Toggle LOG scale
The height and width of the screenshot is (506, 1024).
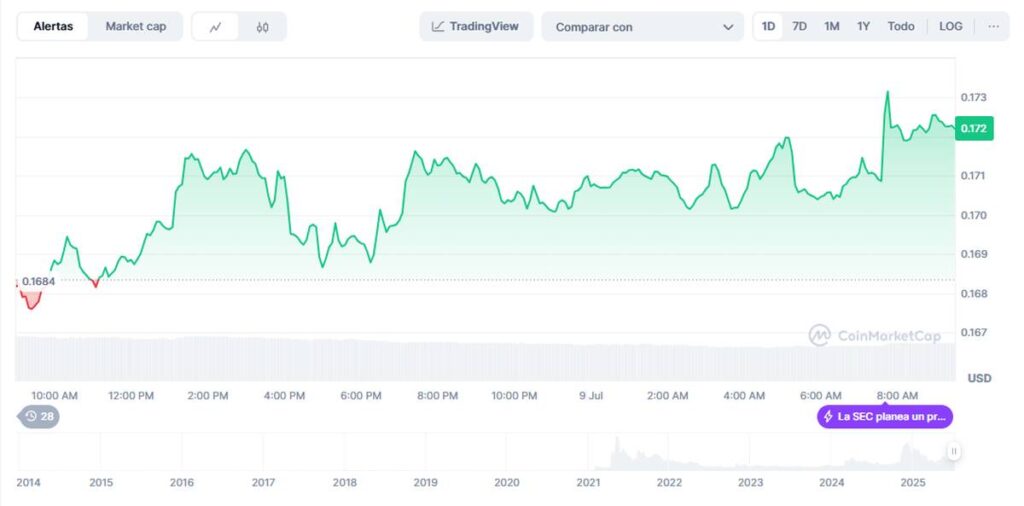(950, 27)
